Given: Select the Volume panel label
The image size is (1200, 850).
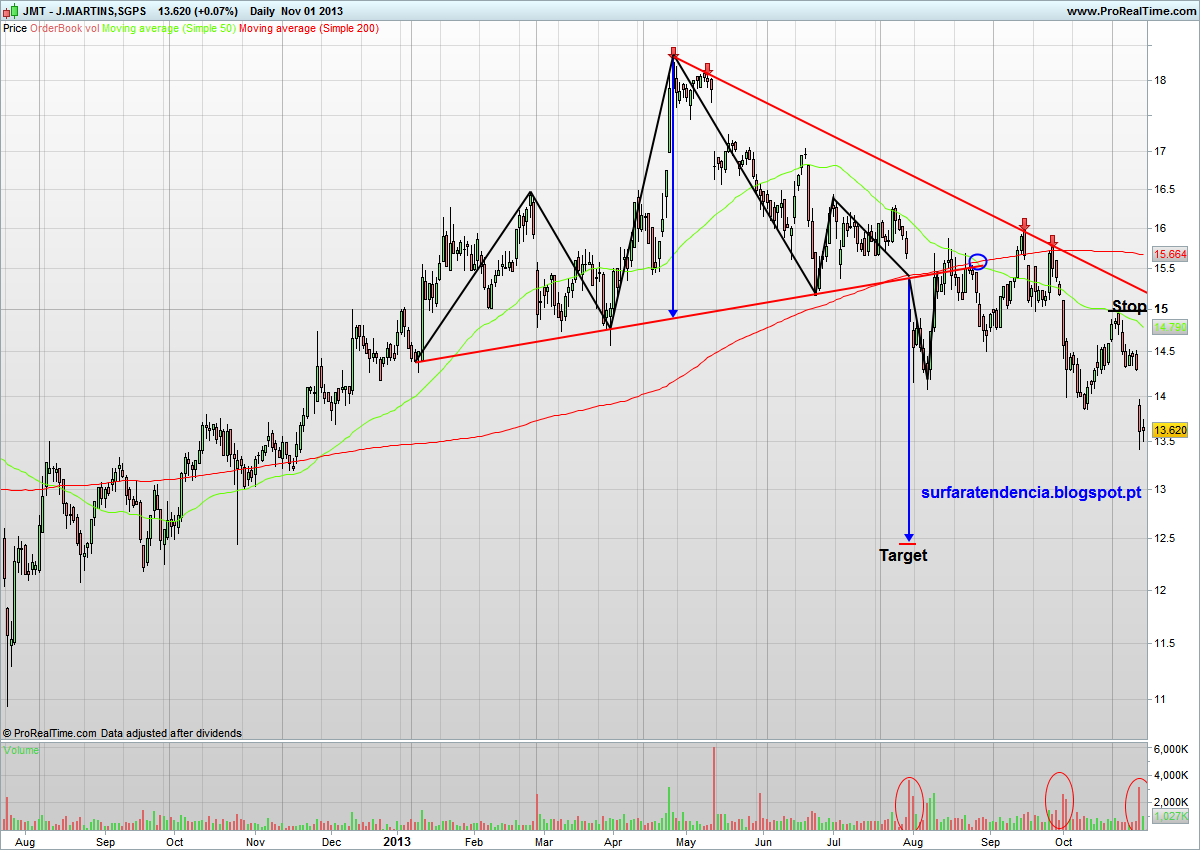Looking at the screenshot, I should [x=21, y=749].
